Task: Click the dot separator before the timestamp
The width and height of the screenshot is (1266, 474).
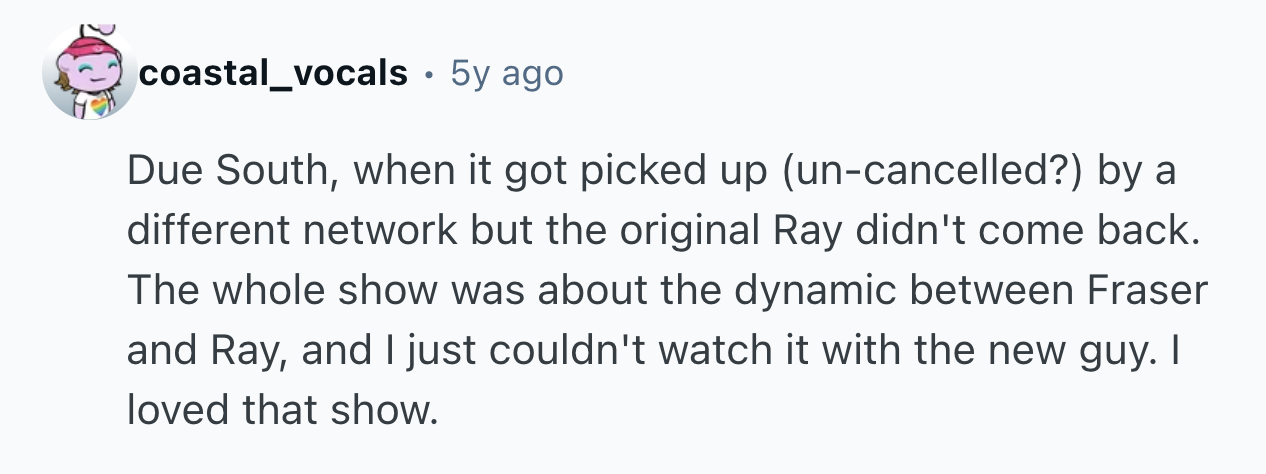Action: [x=429, y=73]
